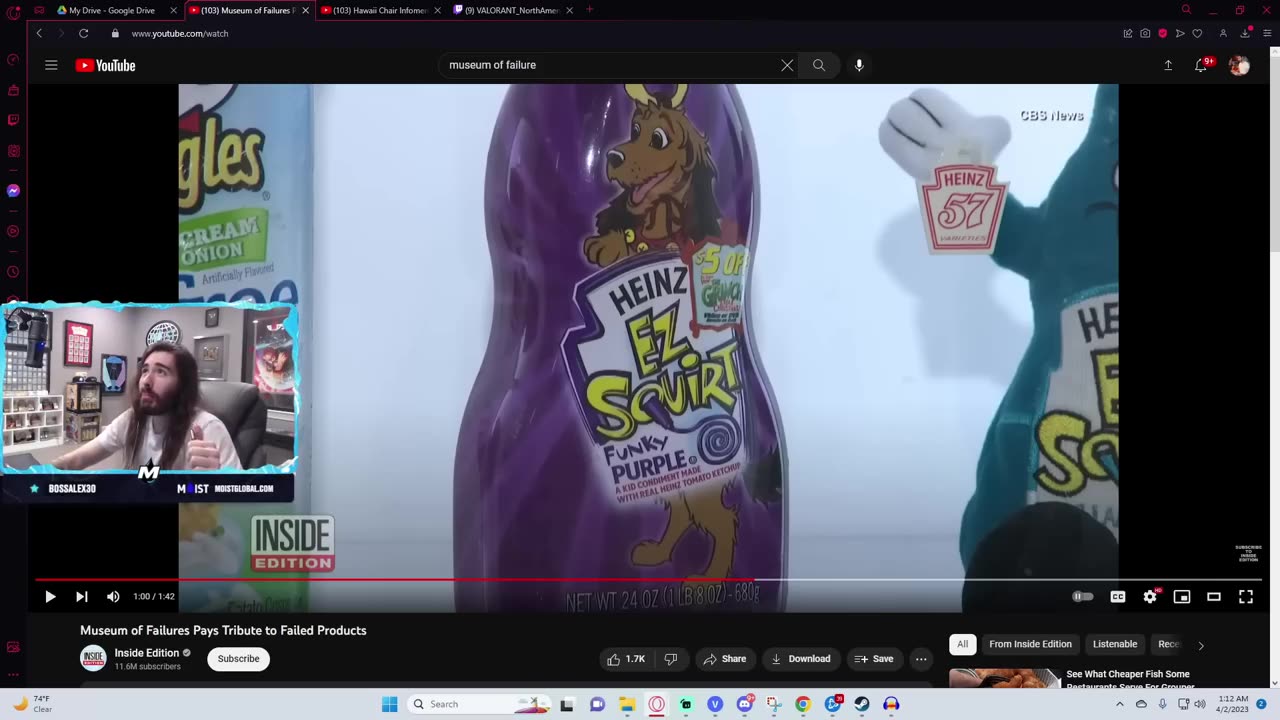Open Messenger in the Opera sidebar

click(13, 190)
